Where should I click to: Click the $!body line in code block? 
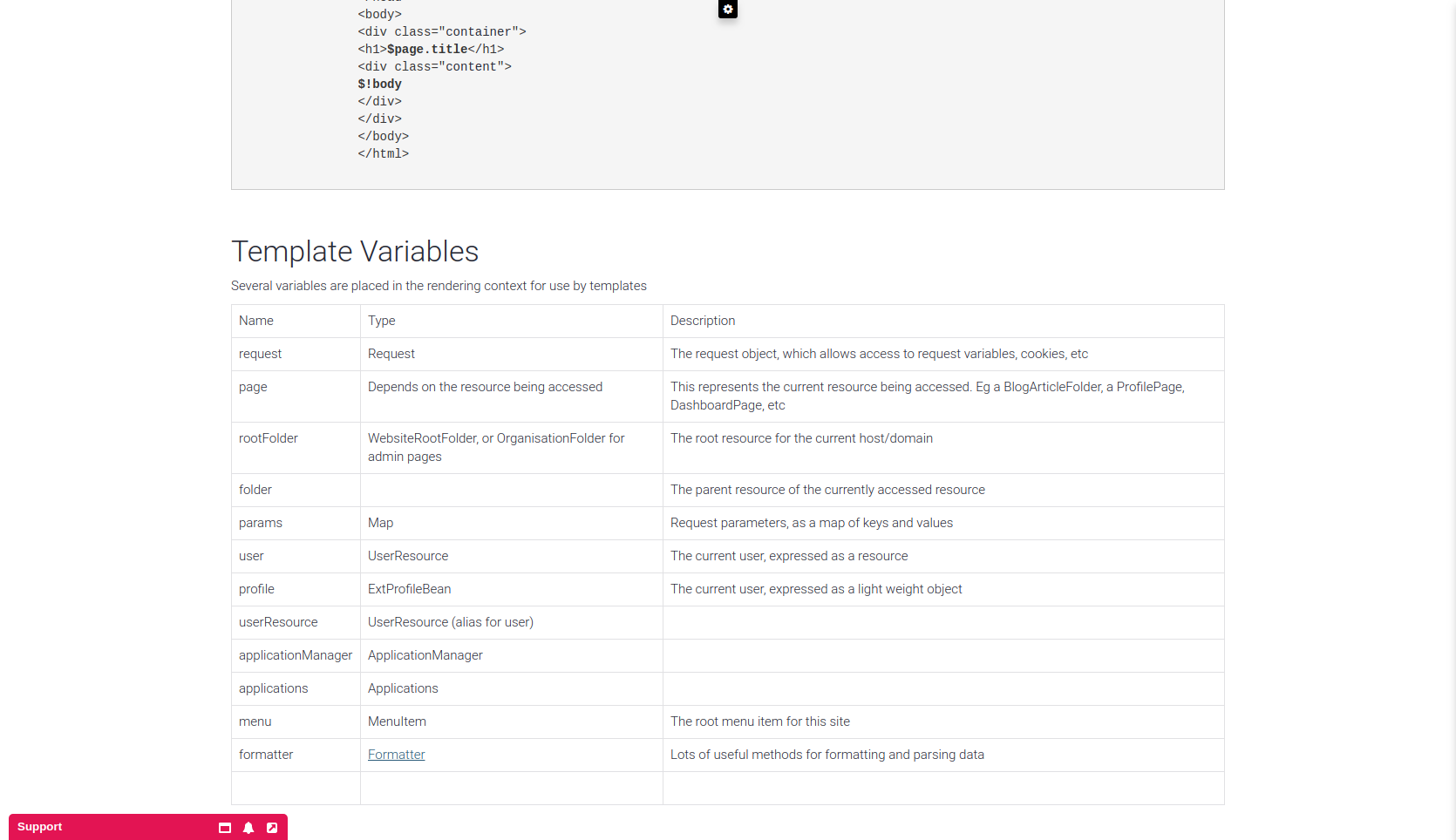[379, 84]
